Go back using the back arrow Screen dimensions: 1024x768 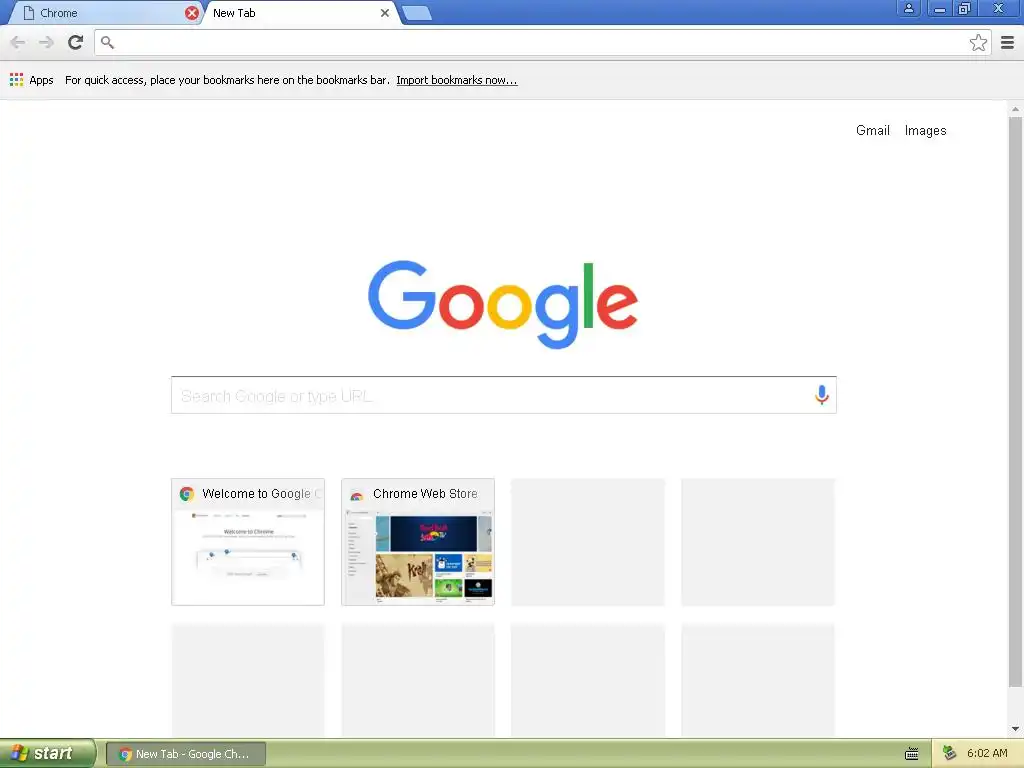(18, 42)
